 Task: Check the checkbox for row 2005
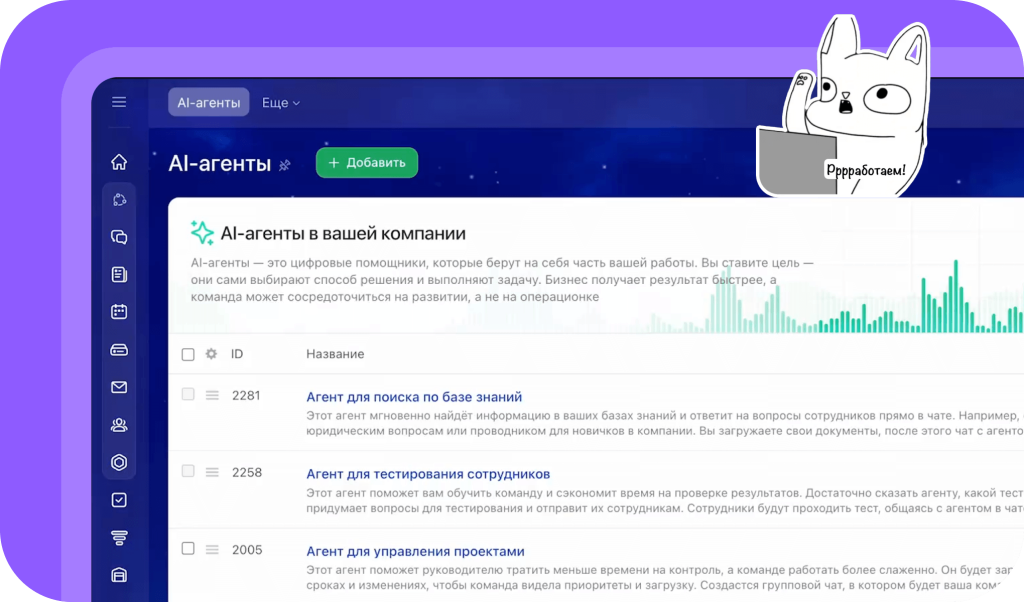pos(188,549)
